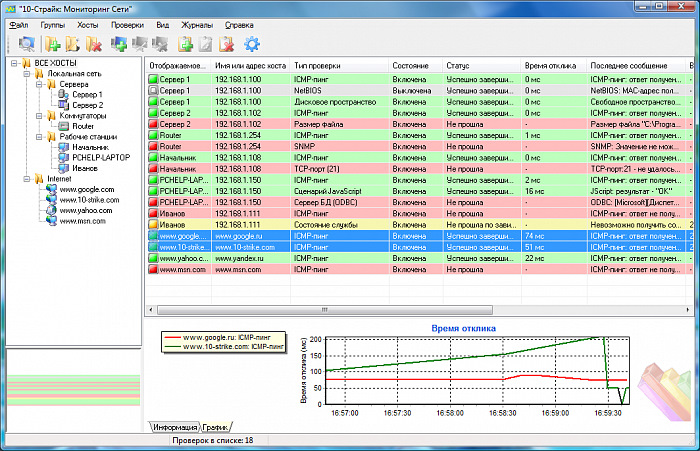Image resolution: width=700 pixels, height=451 pixels.
Task: Click the add host computer icon
Action: point(119,43)
